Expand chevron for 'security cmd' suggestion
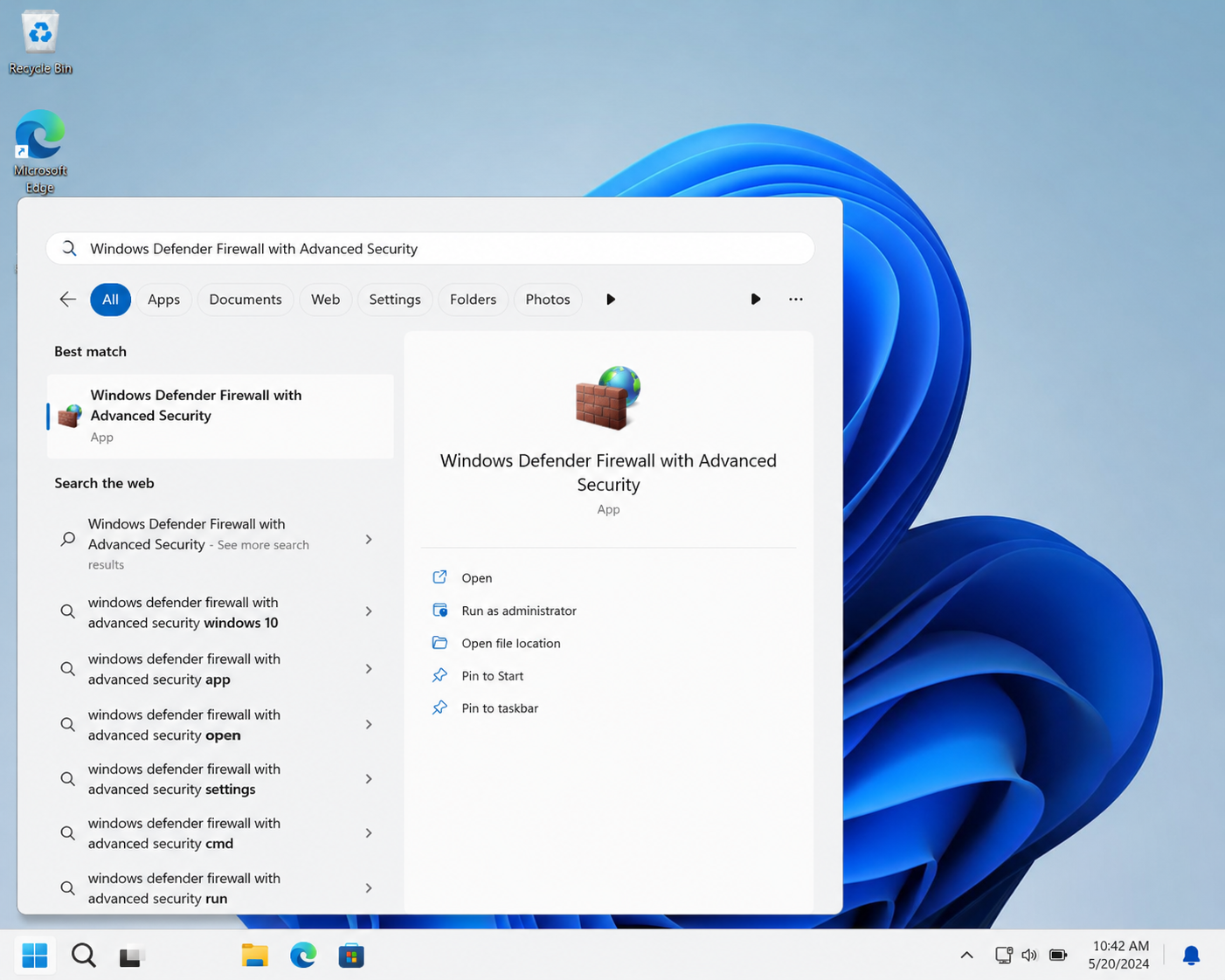The width and height of the screenshot is (1225, 980). coord(369,833)
